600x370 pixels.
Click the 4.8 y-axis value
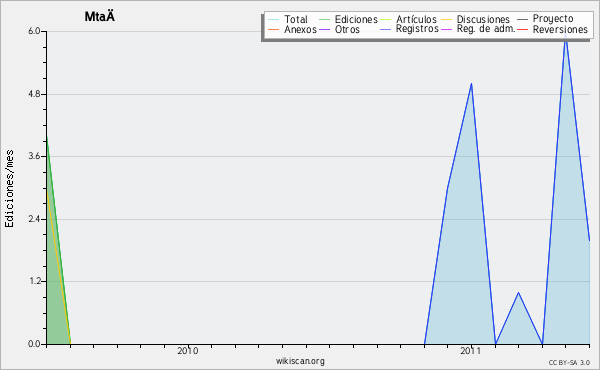point(34,94)
